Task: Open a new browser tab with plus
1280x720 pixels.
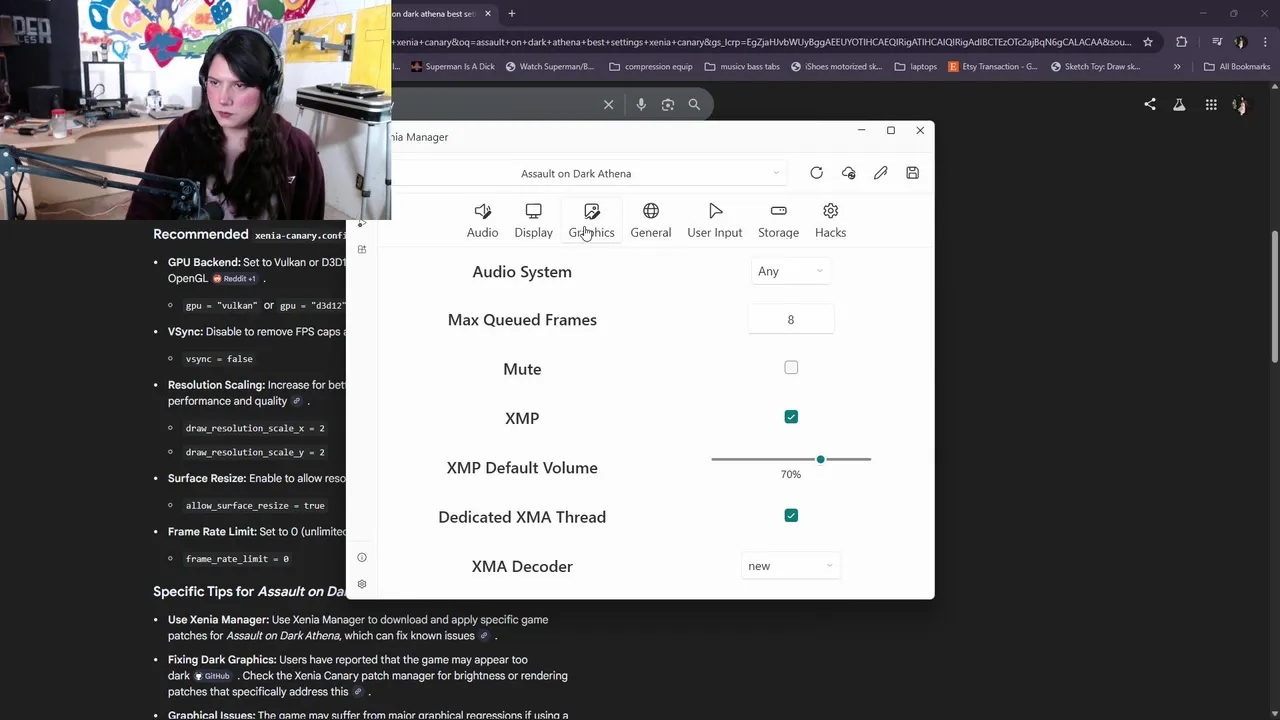Action: pyautogui.click(x=511, y=13)
